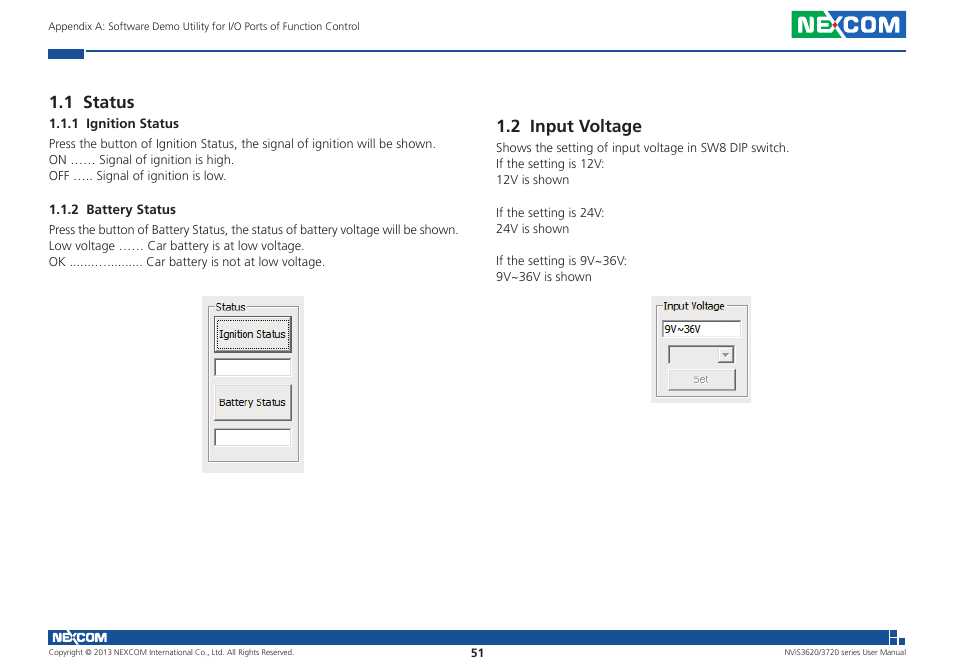The height and width of the screenshot is (672, 954).
Task: Click the text "12V is shown"
Action: [x=532, y=180]
